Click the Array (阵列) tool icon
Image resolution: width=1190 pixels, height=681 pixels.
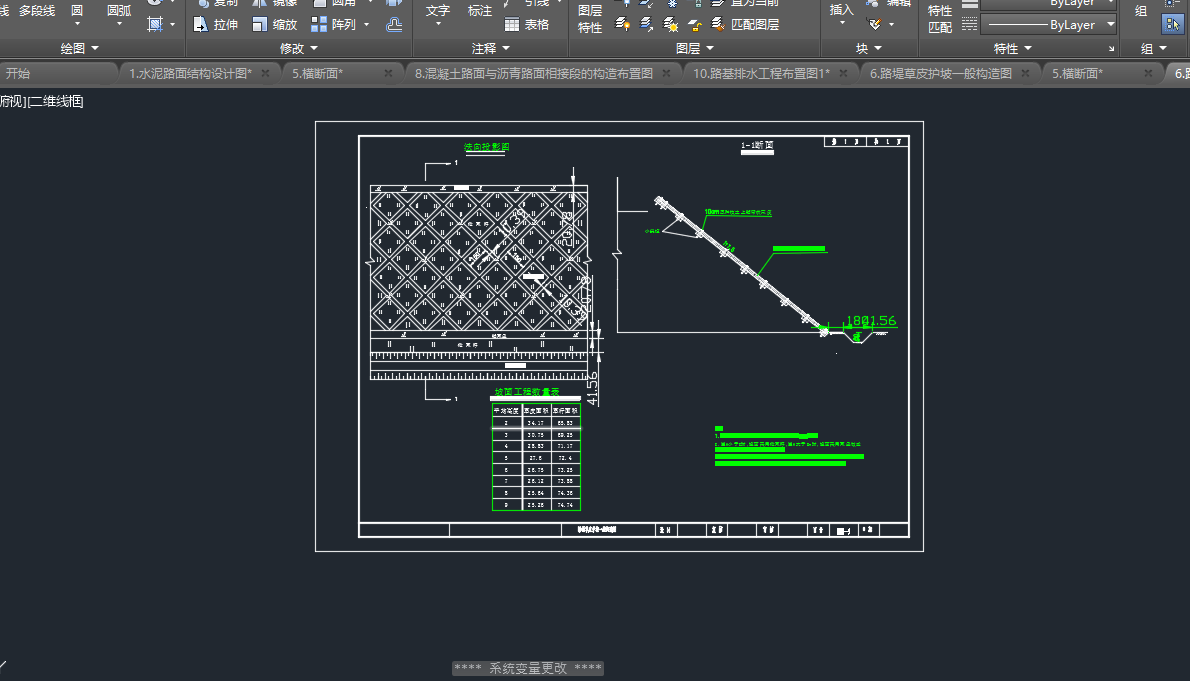coord(320,24)
